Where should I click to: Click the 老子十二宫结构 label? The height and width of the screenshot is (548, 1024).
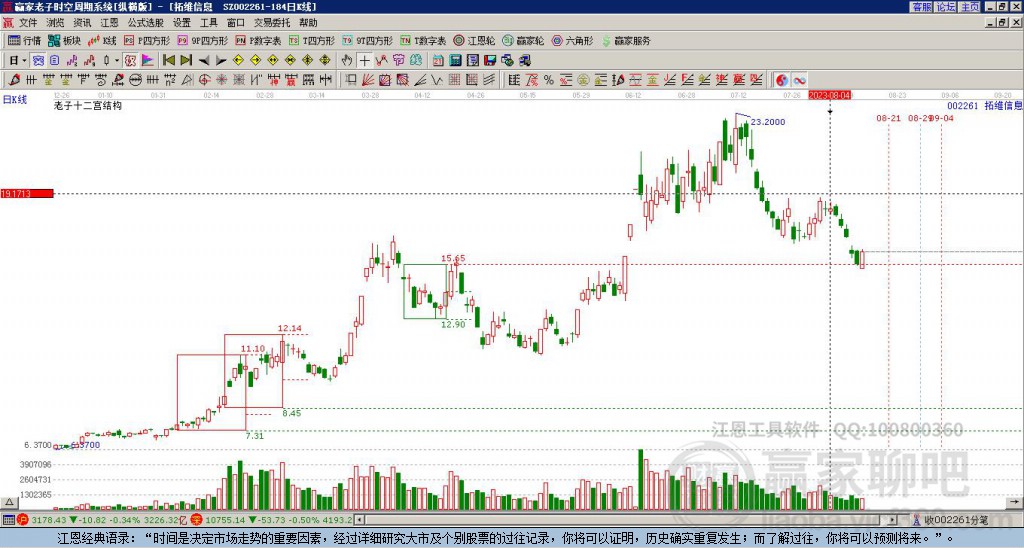tap(88, 105)
